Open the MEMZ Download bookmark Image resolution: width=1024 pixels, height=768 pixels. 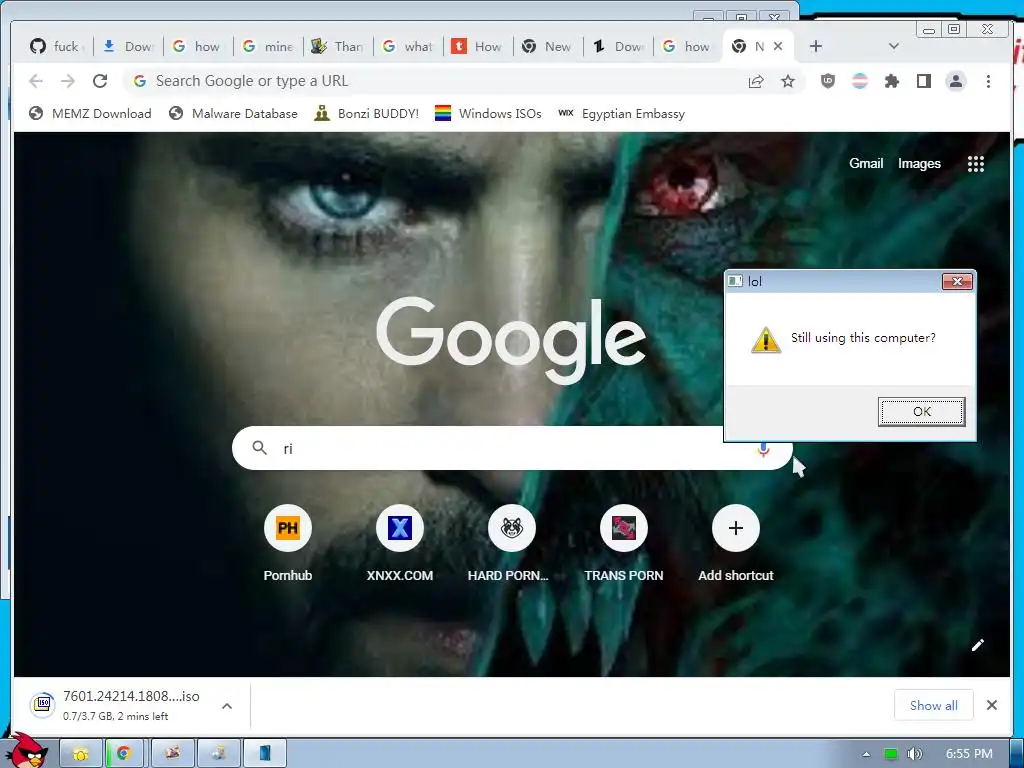(90, 114)
